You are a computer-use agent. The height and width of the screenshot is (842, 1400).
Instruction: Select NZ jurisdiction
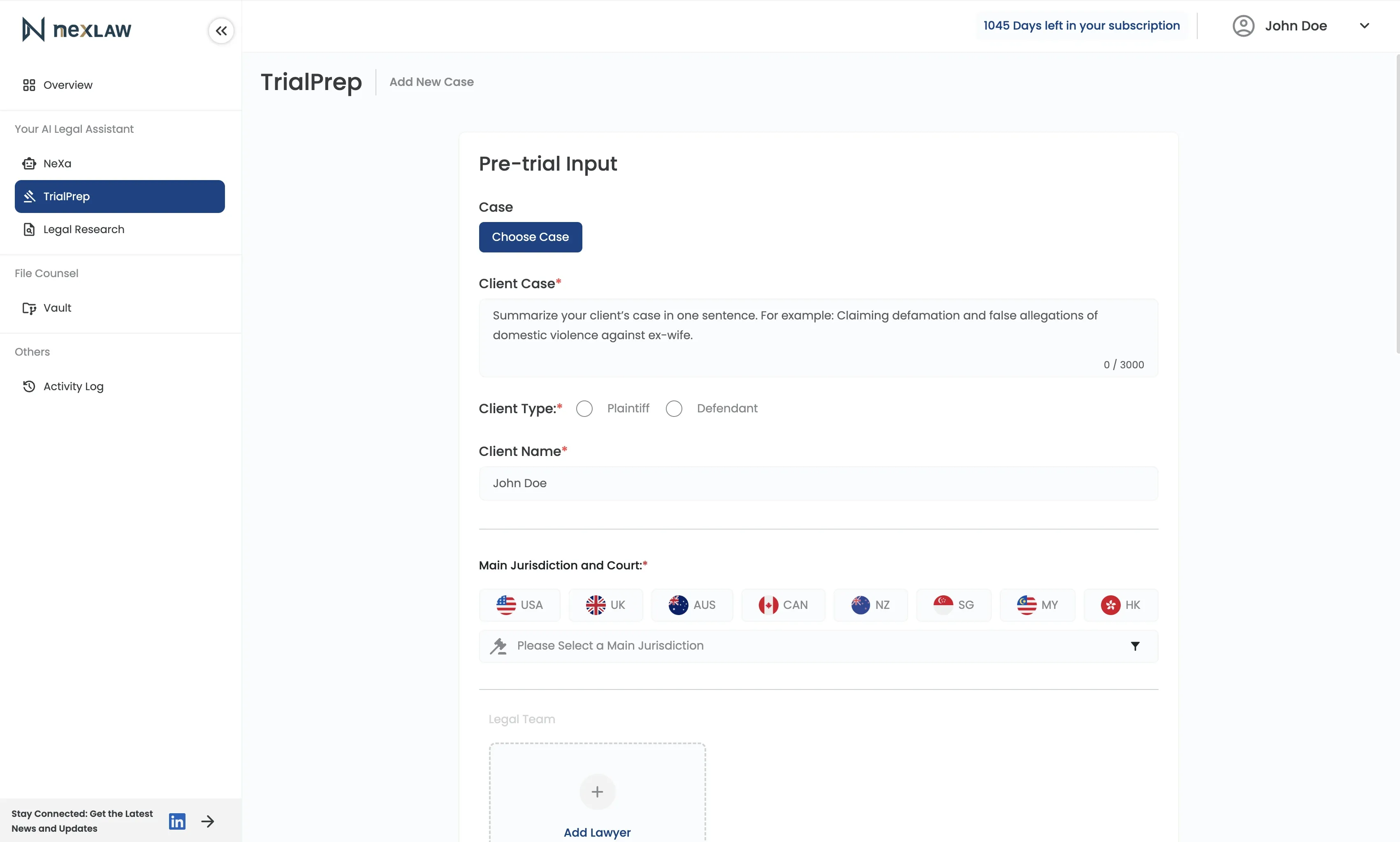pos(871,605)
